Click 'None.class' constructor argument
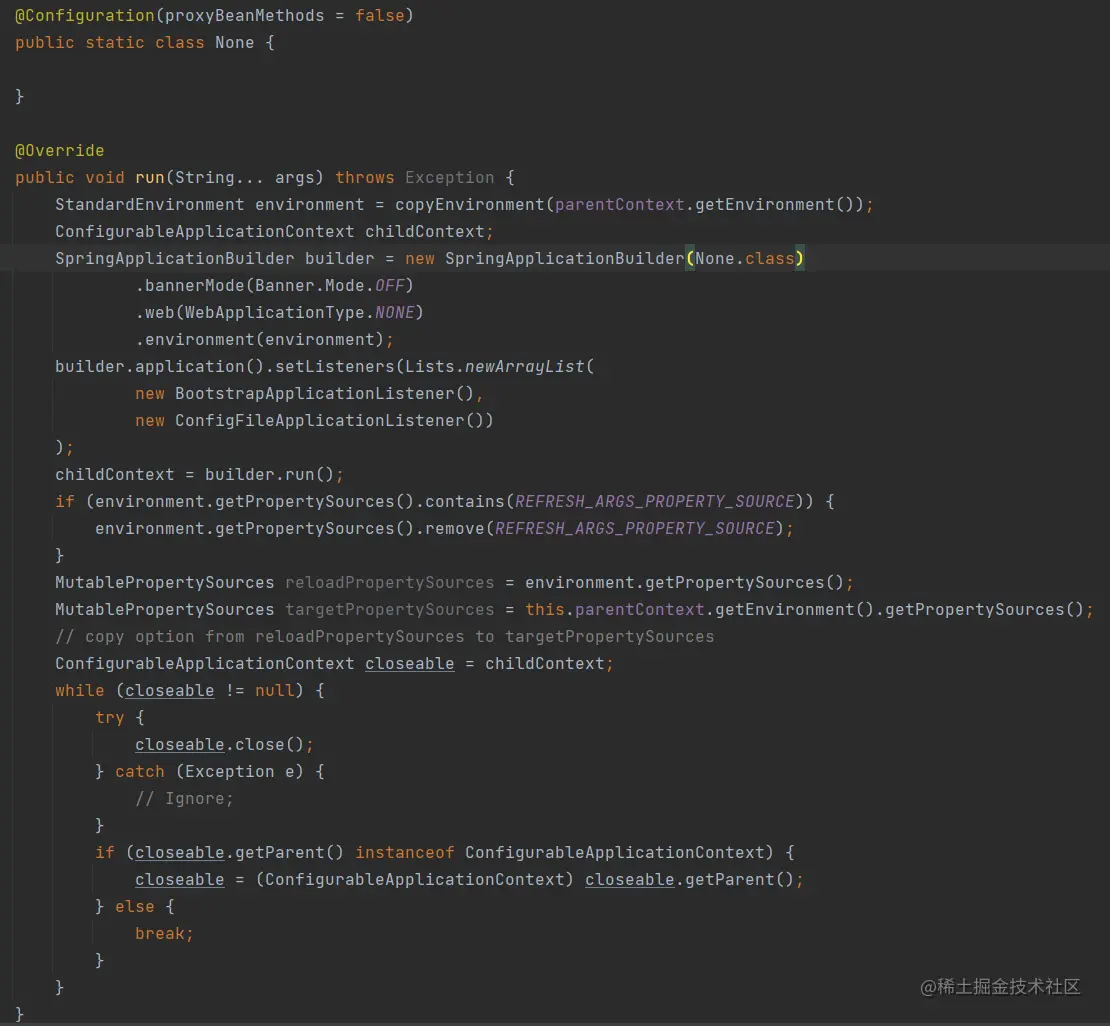The width and height of the screenshot is (1110, 1026). [x=745, y=258]
